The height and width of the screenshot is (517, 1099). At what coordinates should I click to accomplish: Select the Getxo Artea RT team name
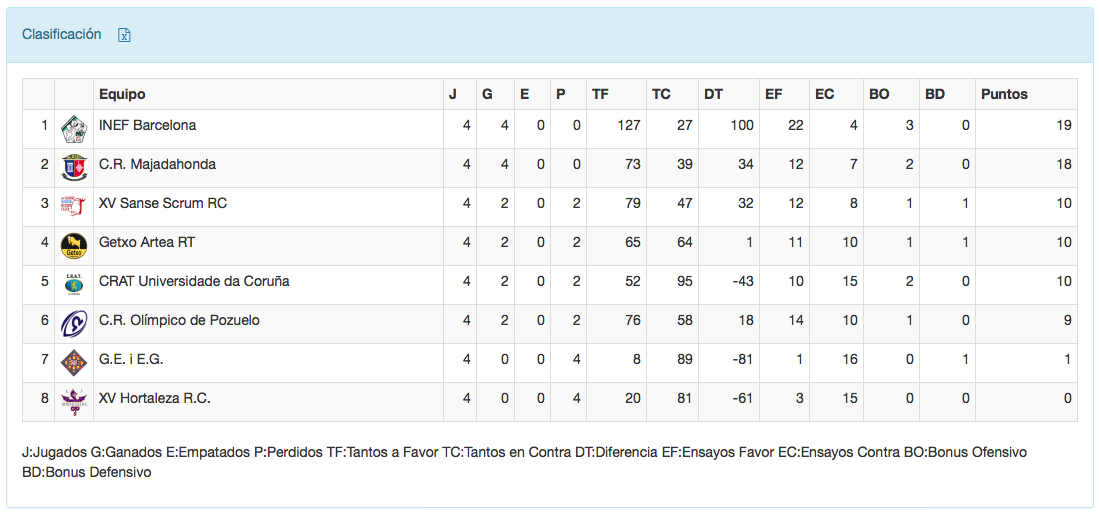point(147,242)
